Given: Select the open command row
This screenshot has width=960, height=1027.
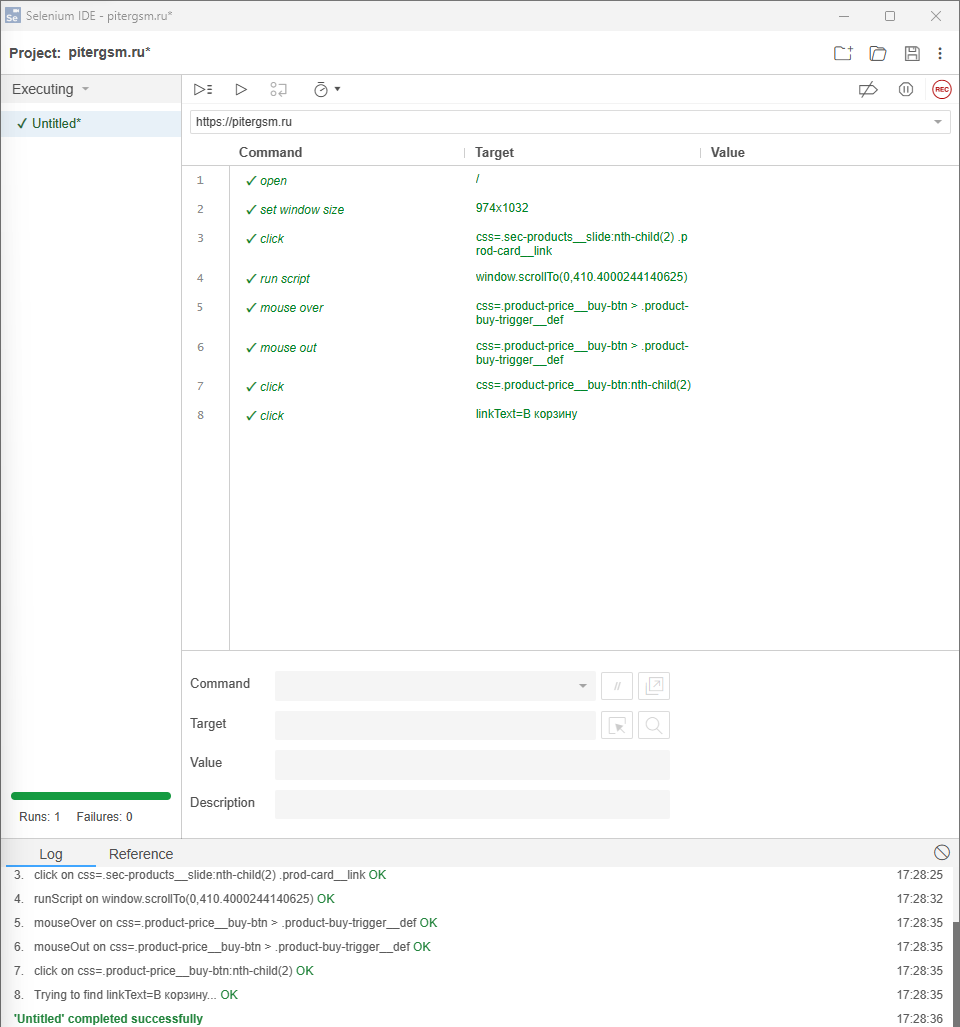Looking at the screenshot, I should [570, 180].
